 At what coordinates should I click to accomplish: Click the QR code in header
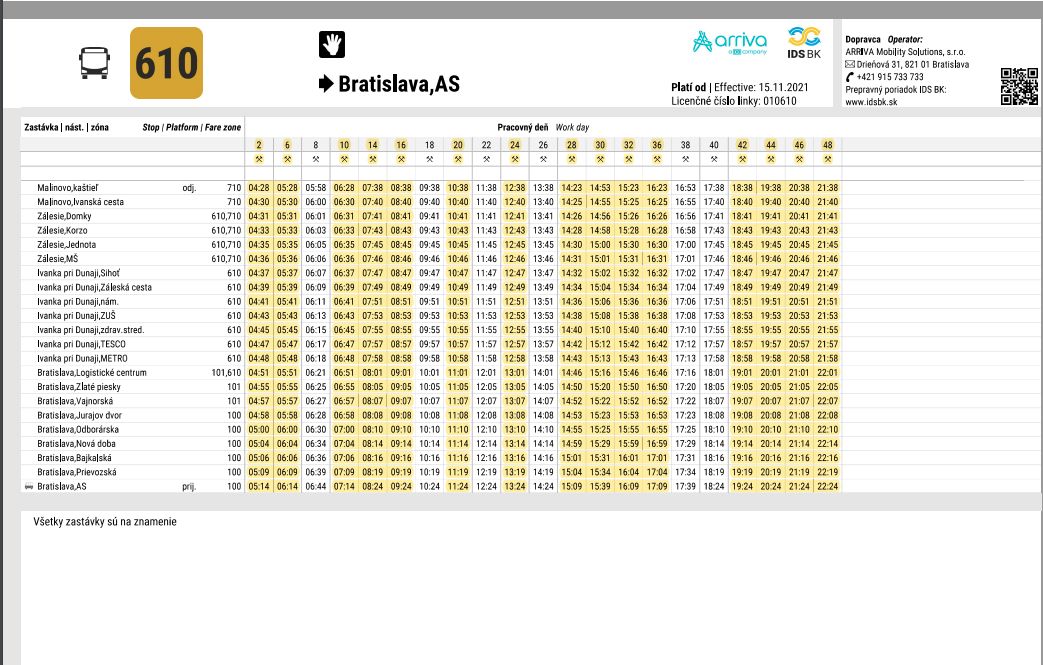point(1018,84)
